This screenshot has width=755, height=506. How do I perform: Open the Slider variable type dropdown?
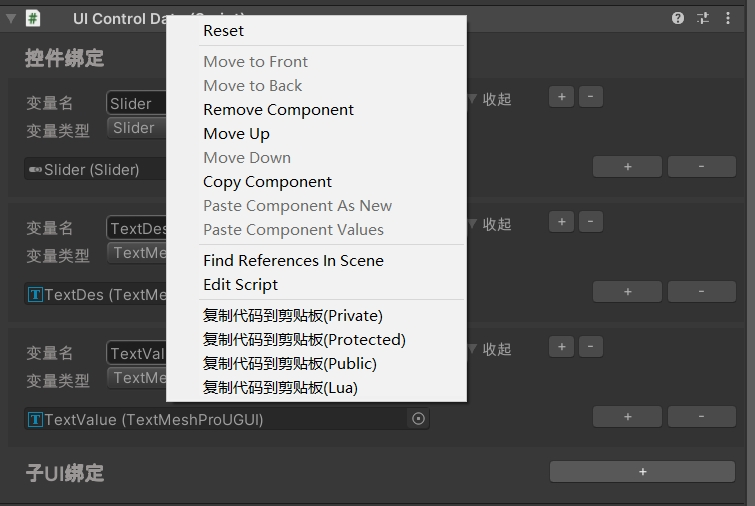pyautogui.click(x=137, y=128)
